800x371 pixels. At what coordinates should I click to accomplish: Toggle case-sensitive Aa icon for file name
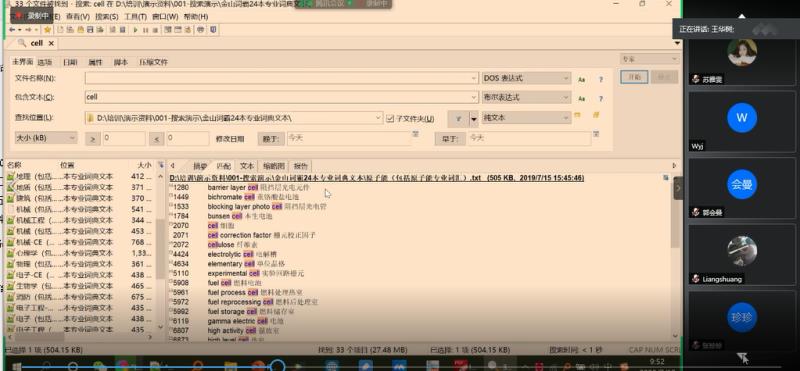coord(581,80)
